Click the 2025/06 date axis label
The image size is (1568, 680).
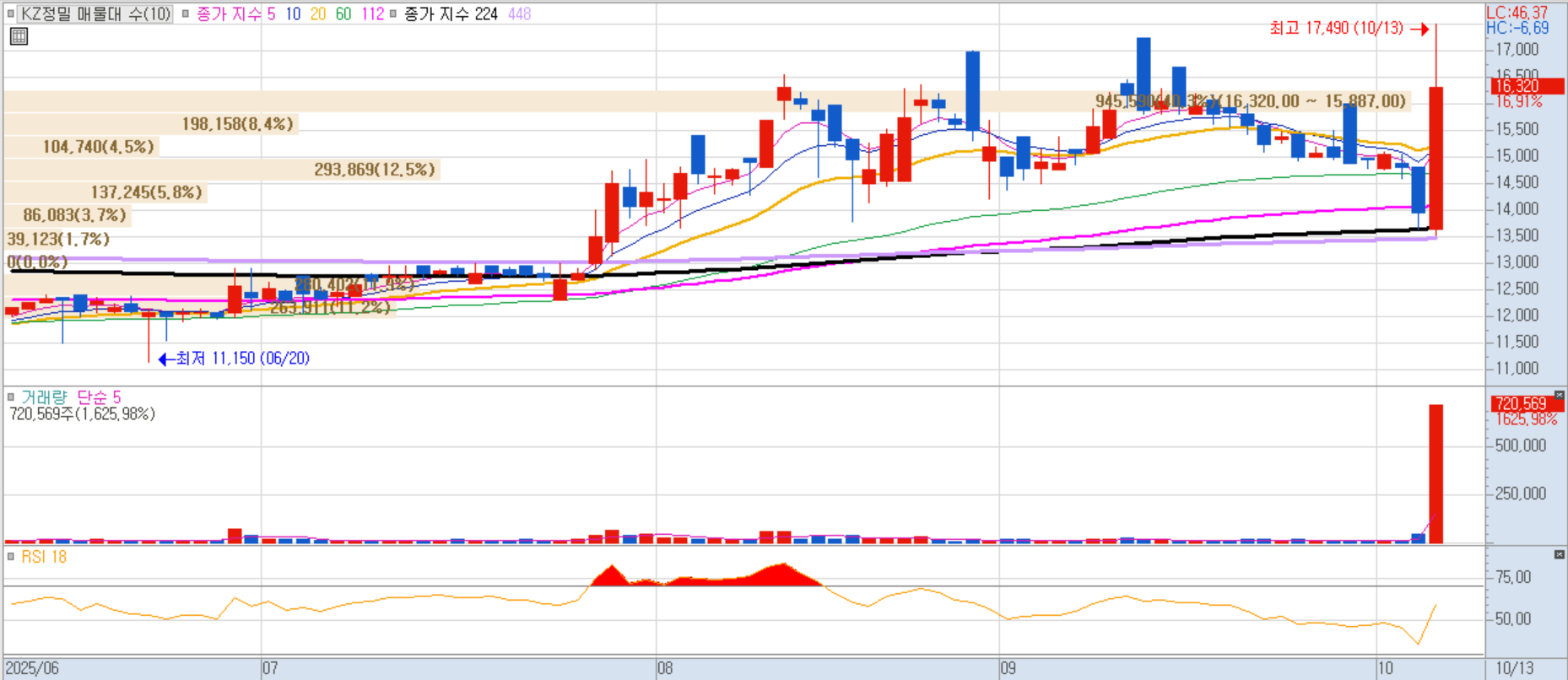click(32, 668)
